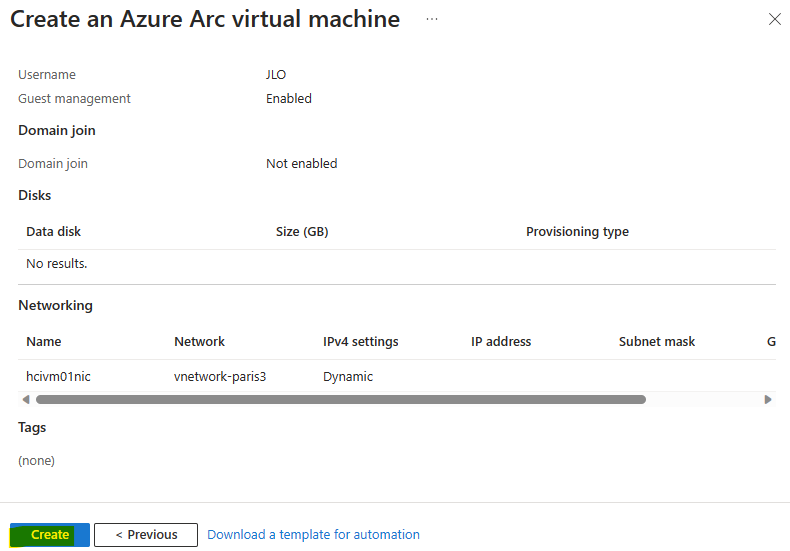Open Download a template for automation link
790x551 pixels.
tap(313, 534)
